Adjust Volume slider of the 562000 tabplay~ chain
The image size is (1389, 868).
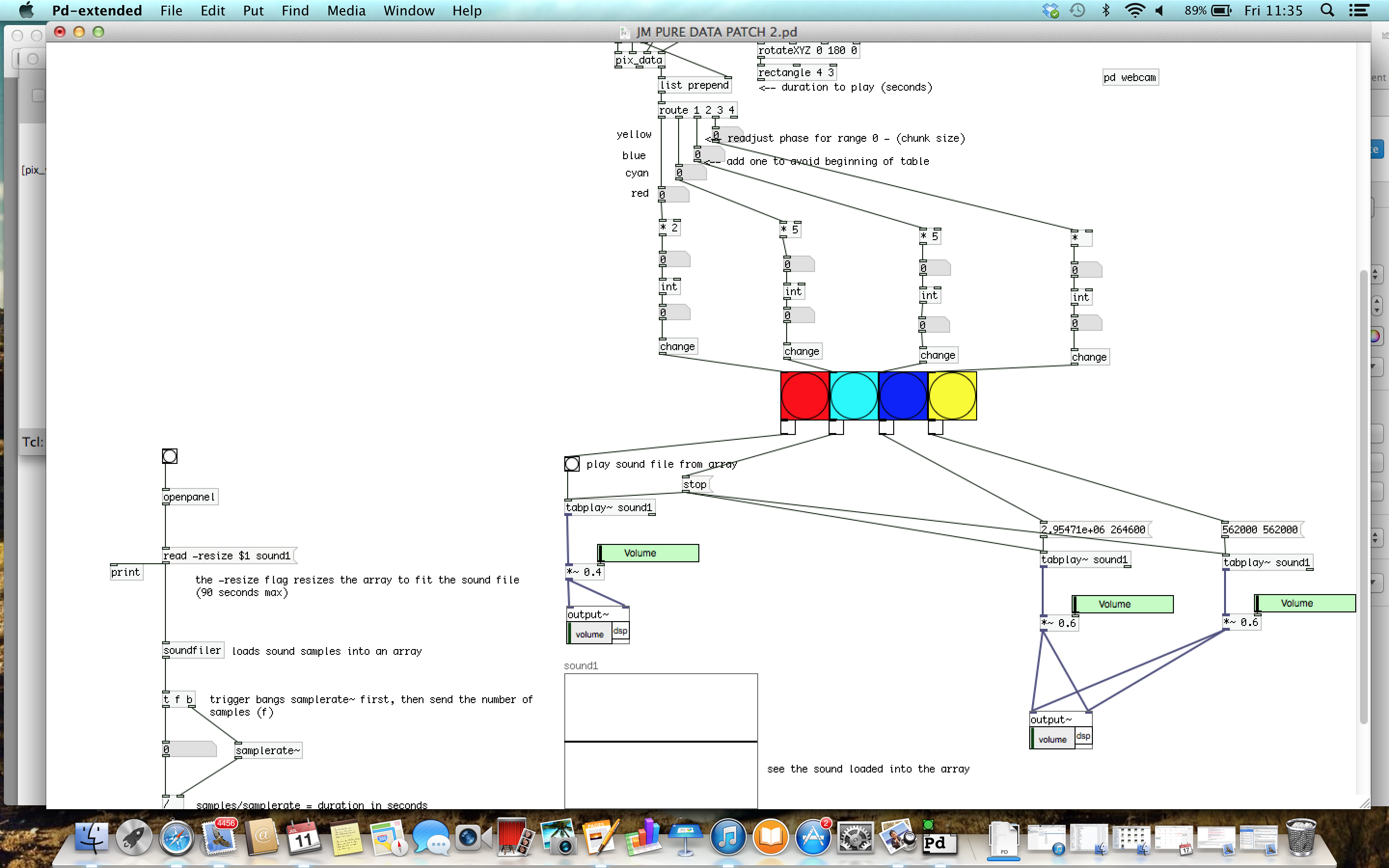(1305, 603)
